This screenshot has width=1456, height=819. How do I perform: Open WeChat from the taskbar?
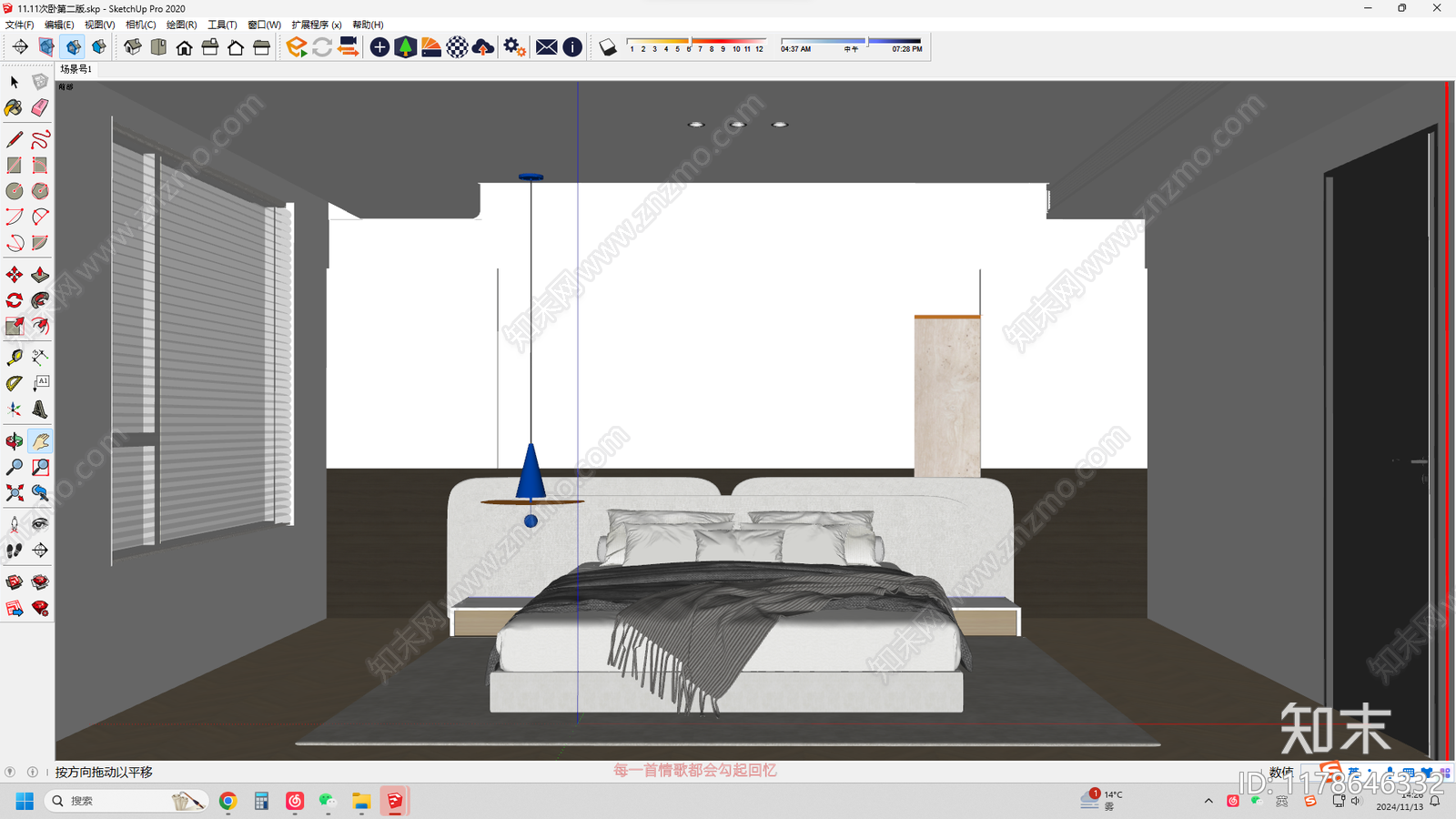pyautogui.click(x=328, y=801)
